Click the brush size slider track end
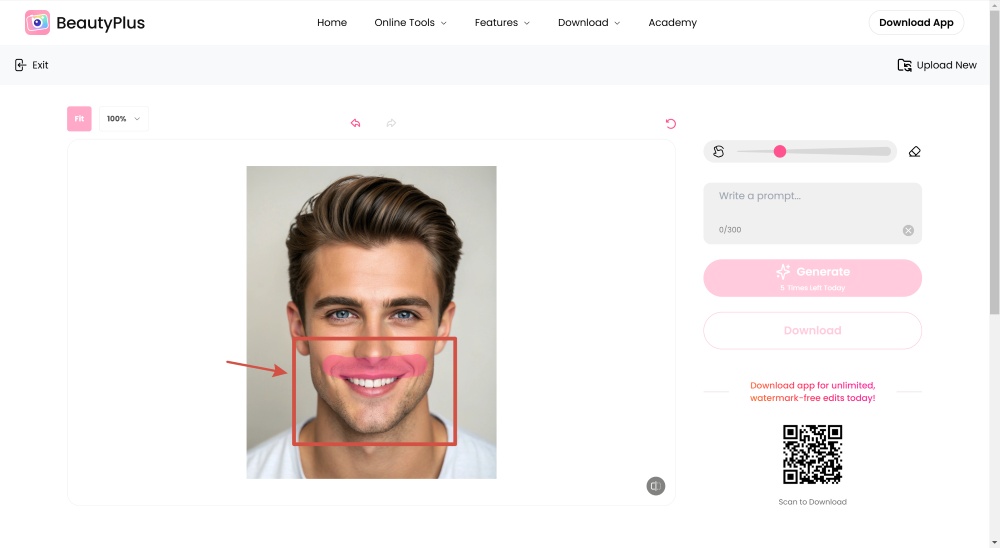The height and width of the screenshot is (548, 1000). [x=886, y=151]
